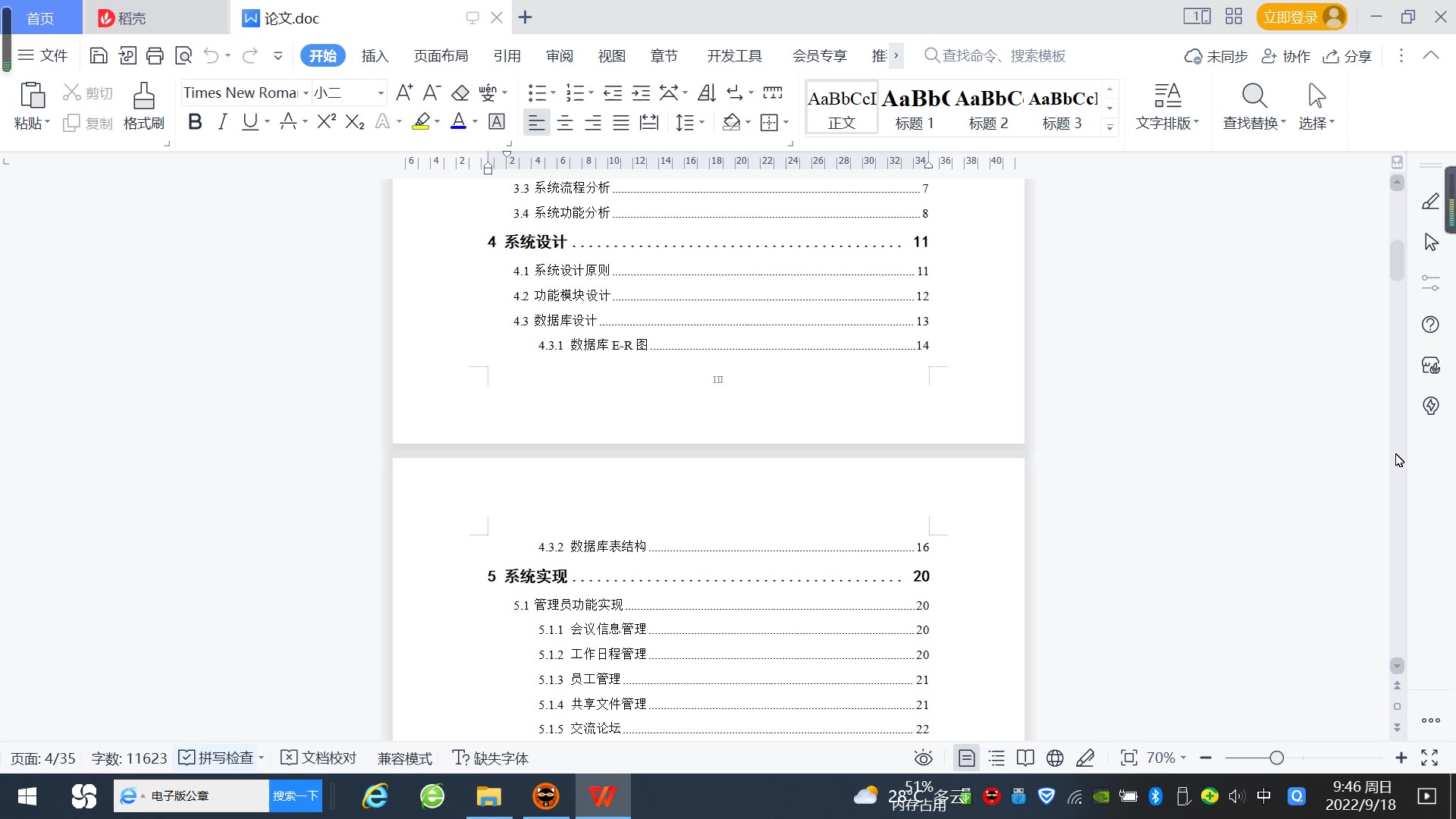Viewport: 1456px width, 819px height.
Task: Click the eye protection mode icon in status bar
Action: click(x=923, y=758)
